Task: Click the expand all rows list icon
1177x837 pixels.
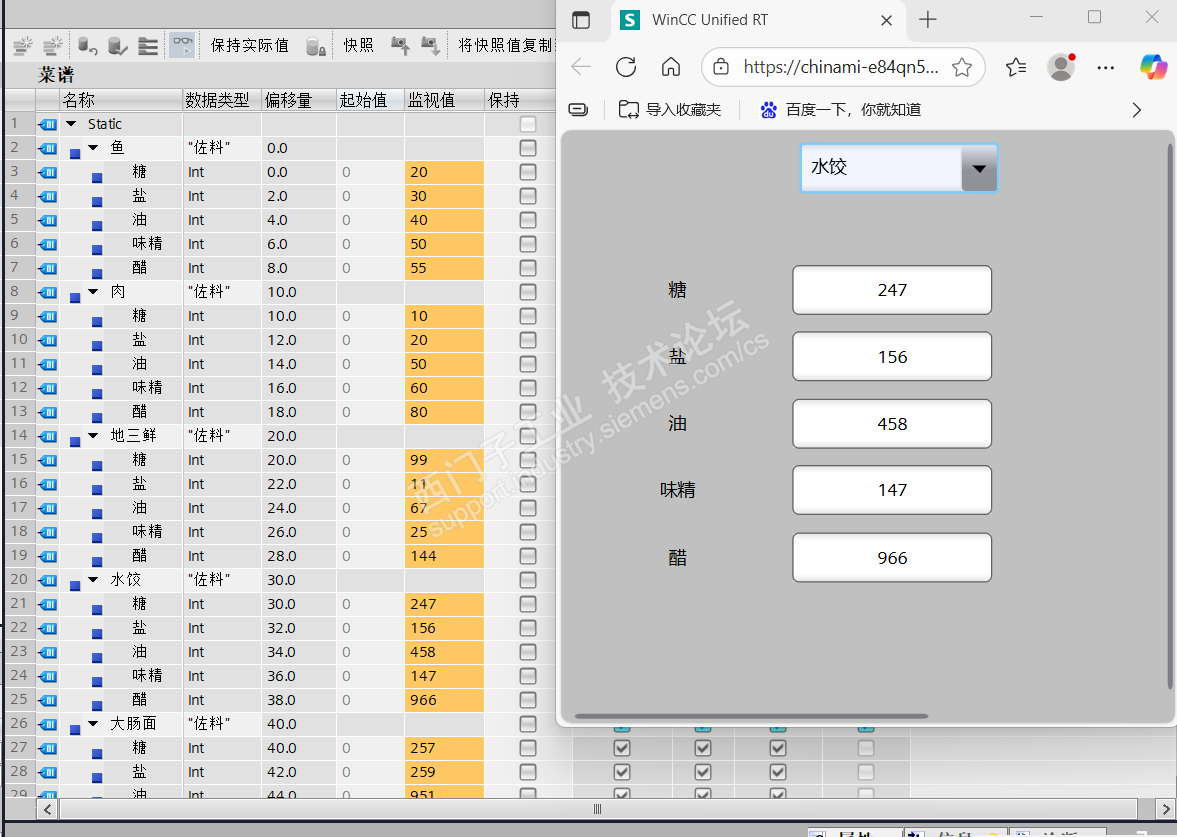Action: coord(148,46)
